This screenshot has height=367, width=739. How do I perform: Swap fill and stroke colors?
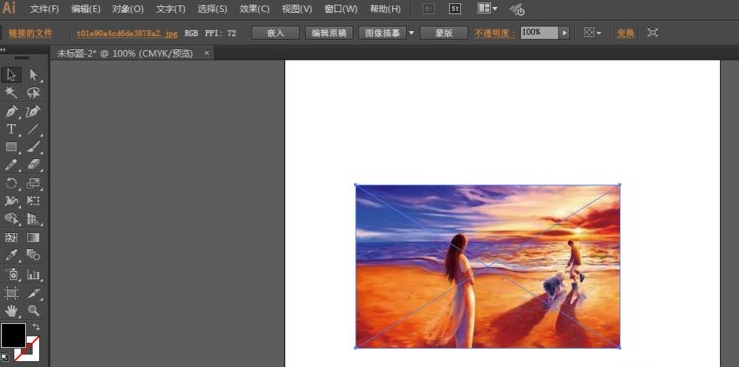point(36,326)
